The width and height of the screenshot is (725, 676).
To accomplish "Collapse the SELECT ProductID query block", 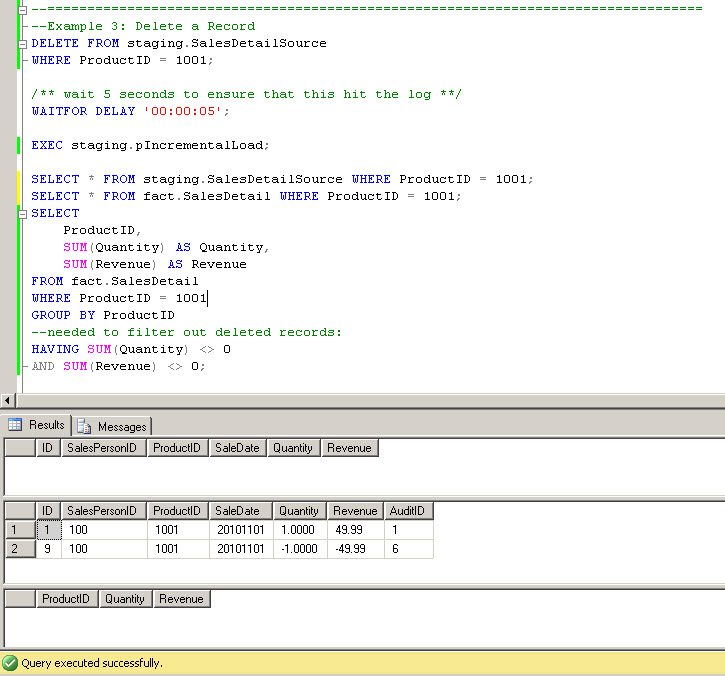I will click(22, 213).
